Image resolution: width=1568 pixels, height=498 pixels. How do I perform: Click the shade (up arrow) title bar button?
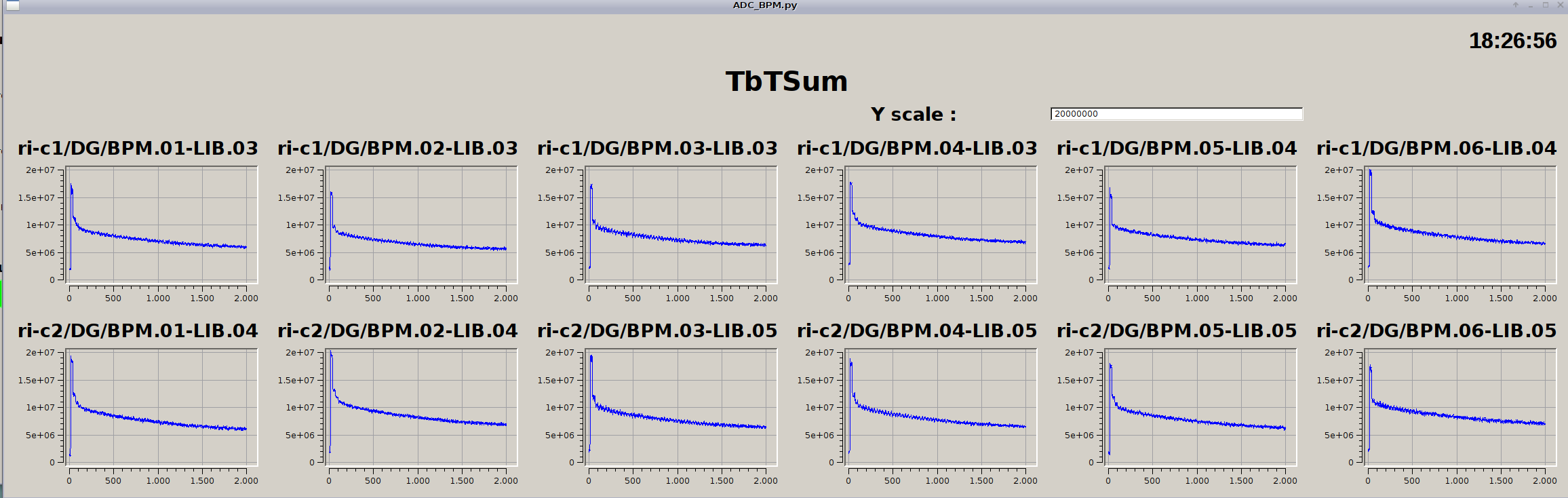(1515, 5)
